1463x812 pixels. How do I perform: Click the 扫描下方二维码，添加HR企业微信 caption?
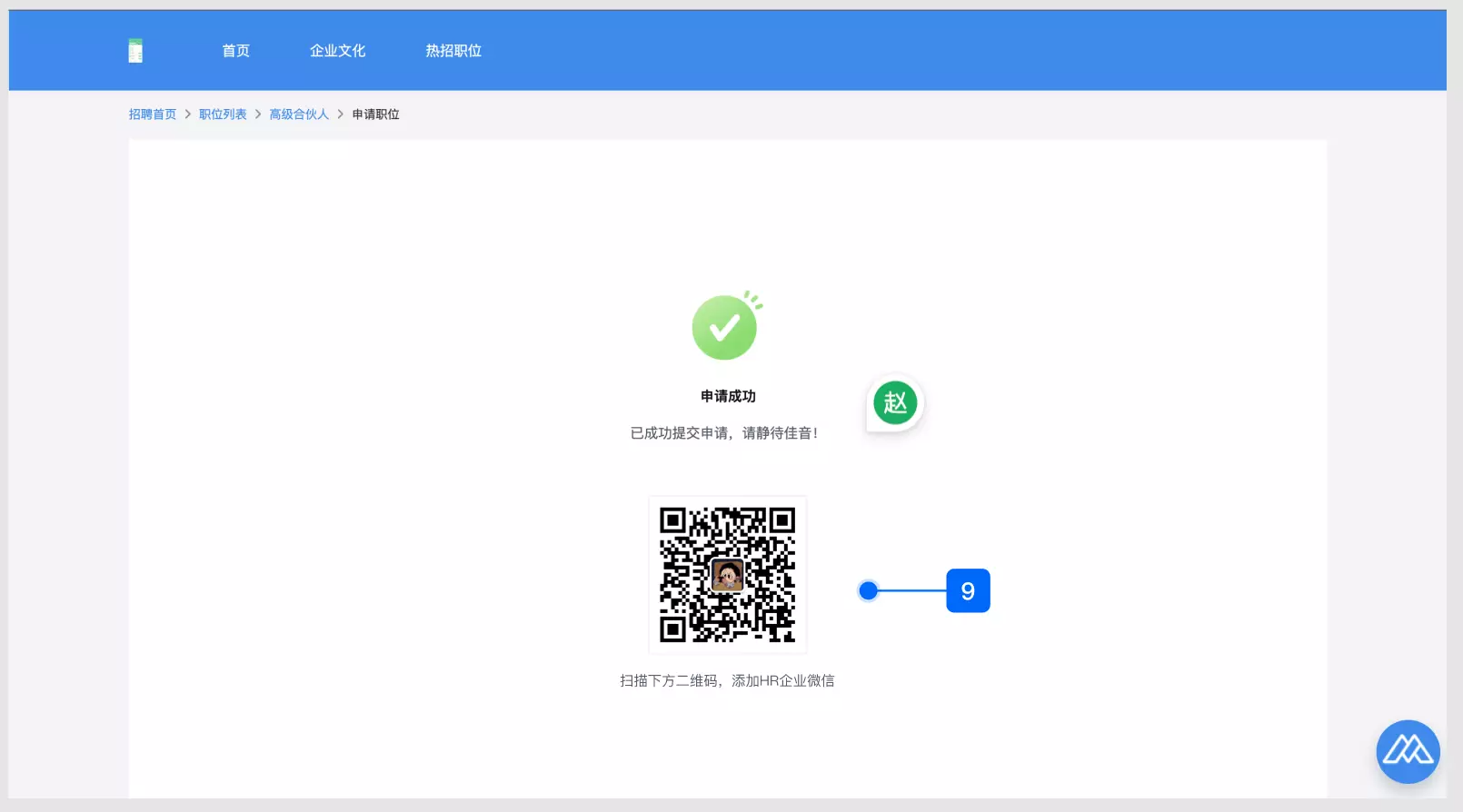coord(727,680)
